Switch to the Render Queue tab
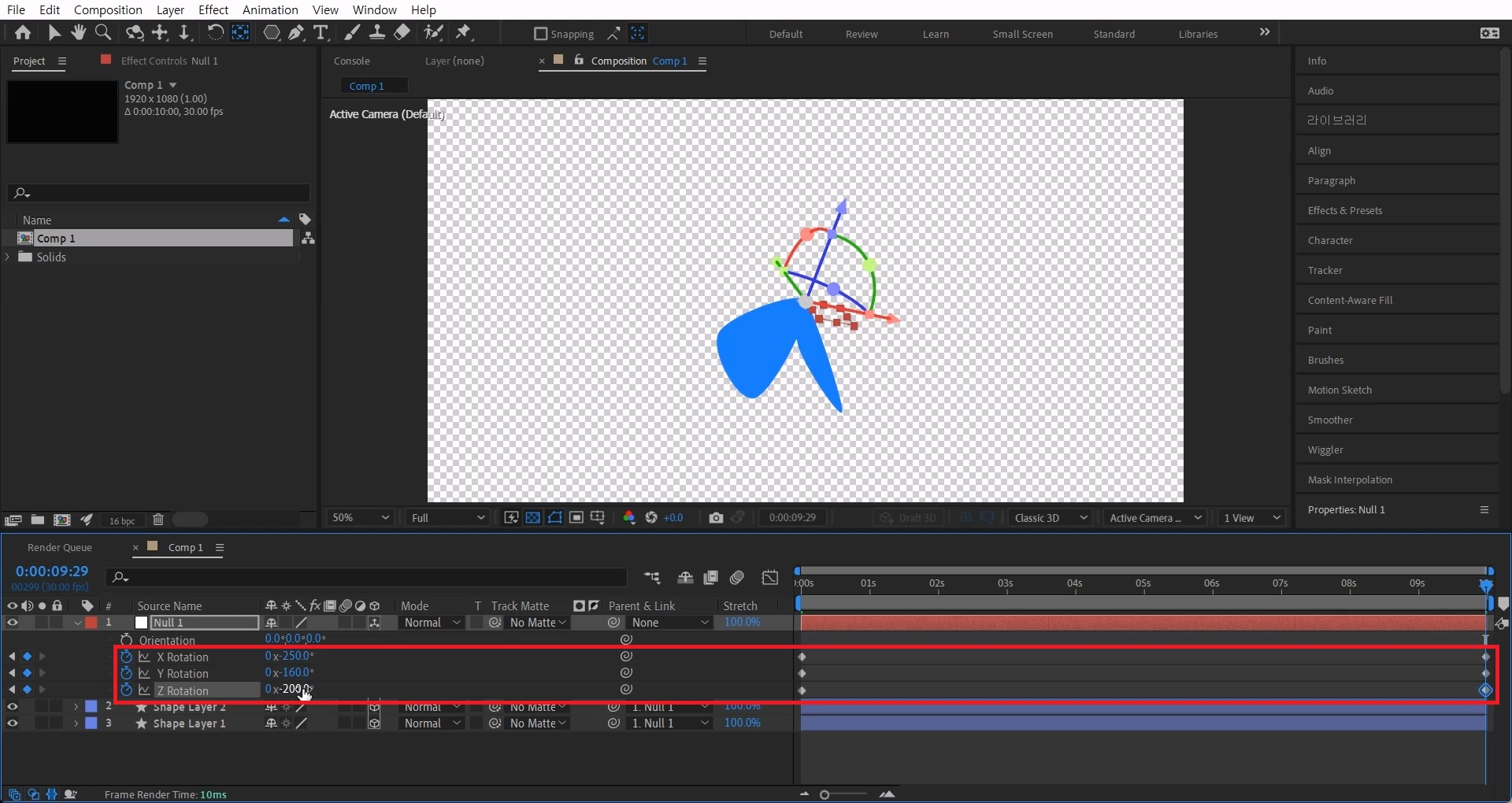Screen dimensions: 1512x803 (x=60, y=547)
